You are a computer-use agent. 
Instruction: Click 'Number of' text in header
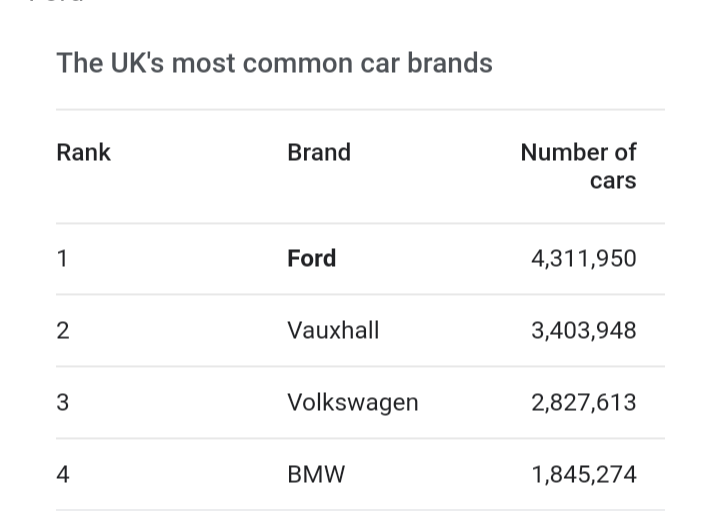(x=578, y=152)
